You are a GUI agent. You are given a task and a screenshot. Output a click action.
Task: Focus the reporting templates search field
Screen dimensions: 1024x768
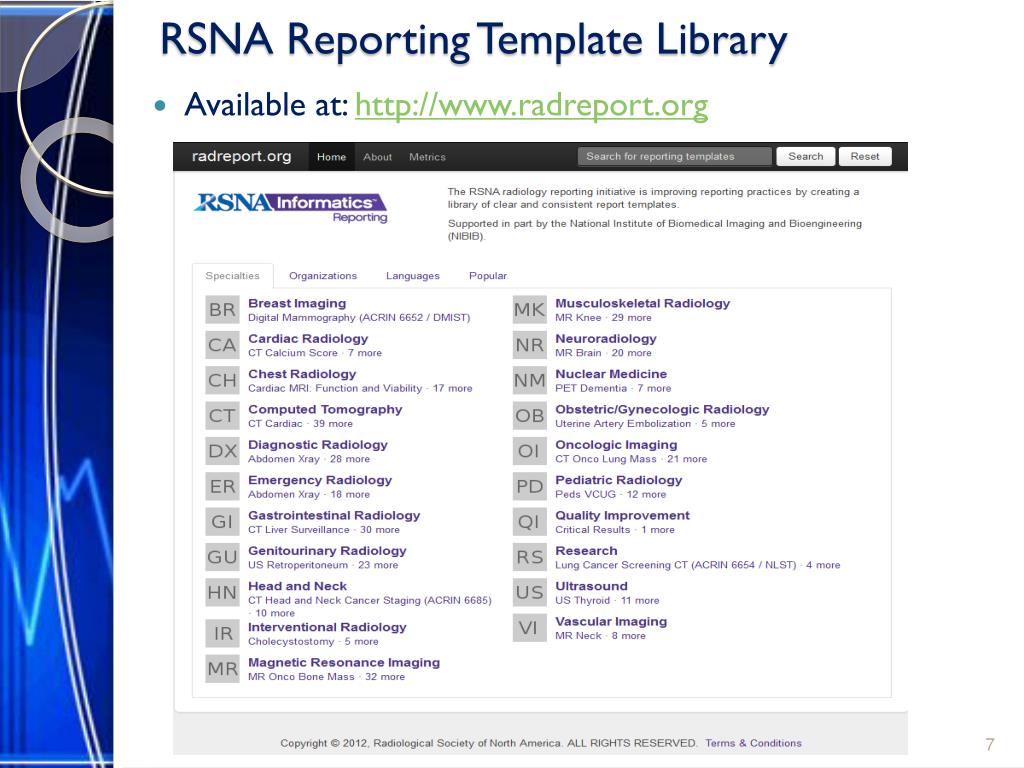pyautogui.click(x=675, y=156)
